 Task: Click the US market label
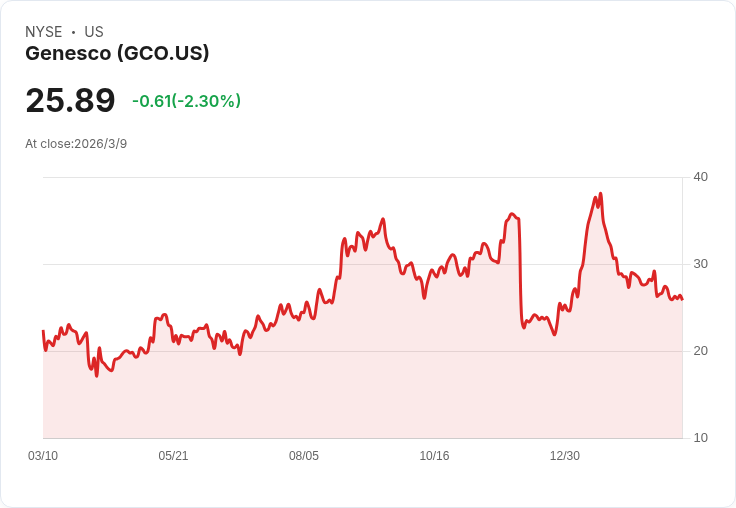pyautogui.click(x=94, y=32)
